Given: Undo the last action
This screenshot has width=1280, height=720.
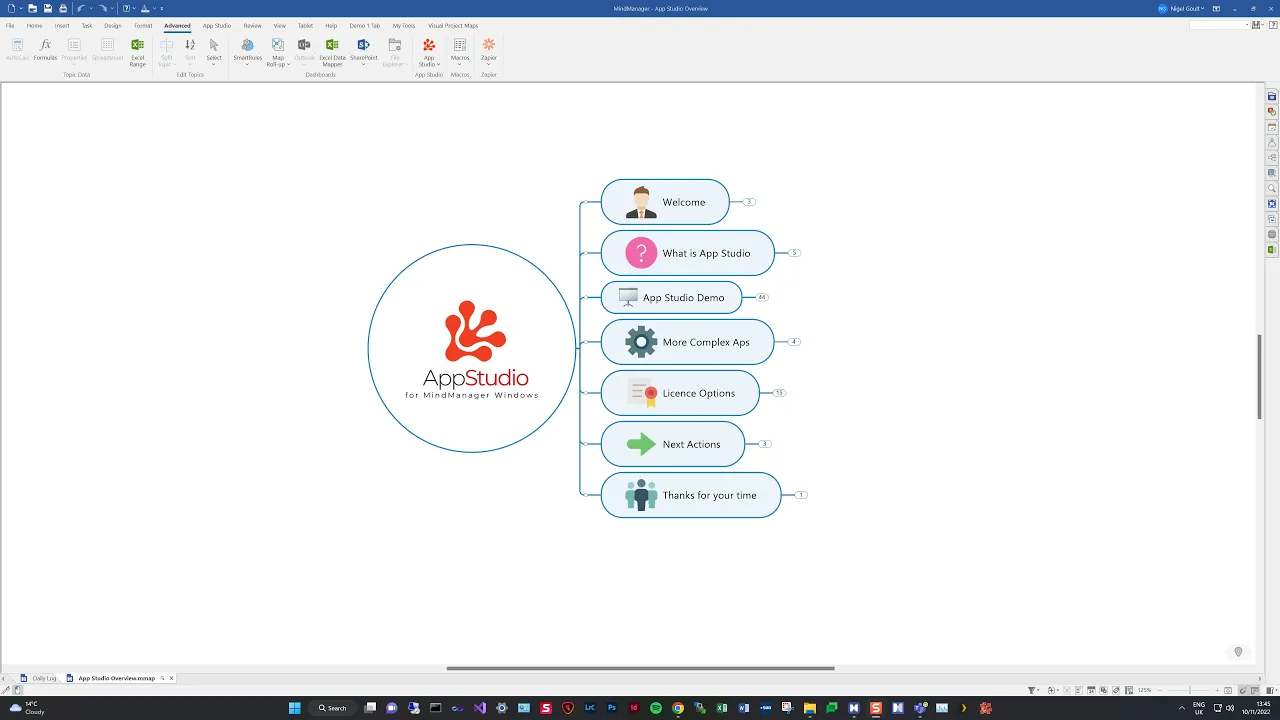Looking at the screenshot, I should point(80,8).
